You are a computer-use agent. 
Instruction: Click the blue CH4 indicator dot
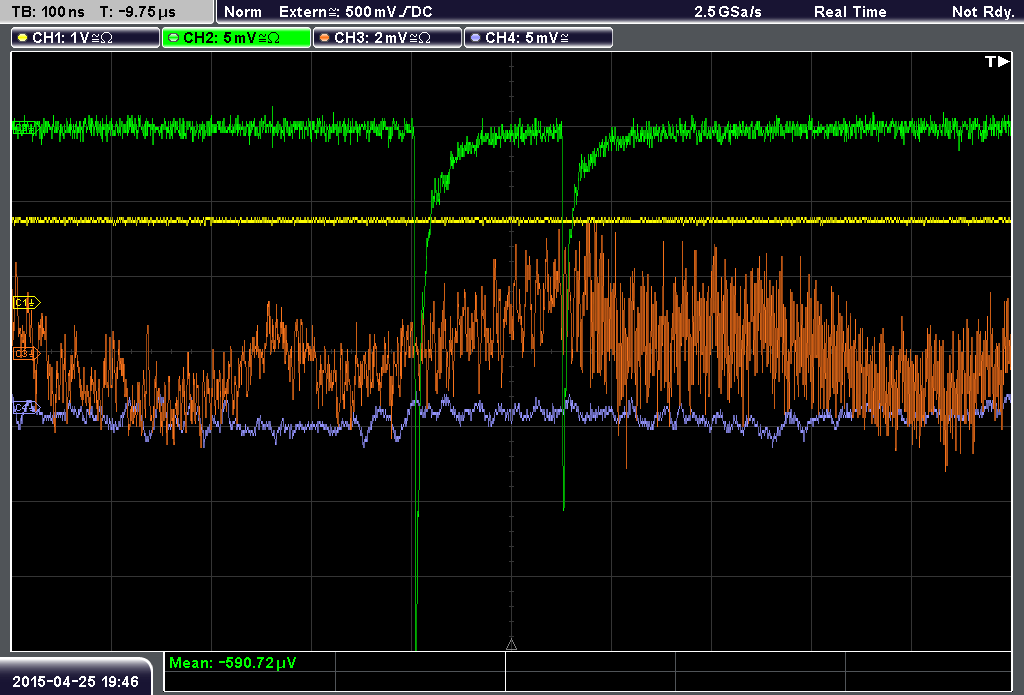(475, 38)
